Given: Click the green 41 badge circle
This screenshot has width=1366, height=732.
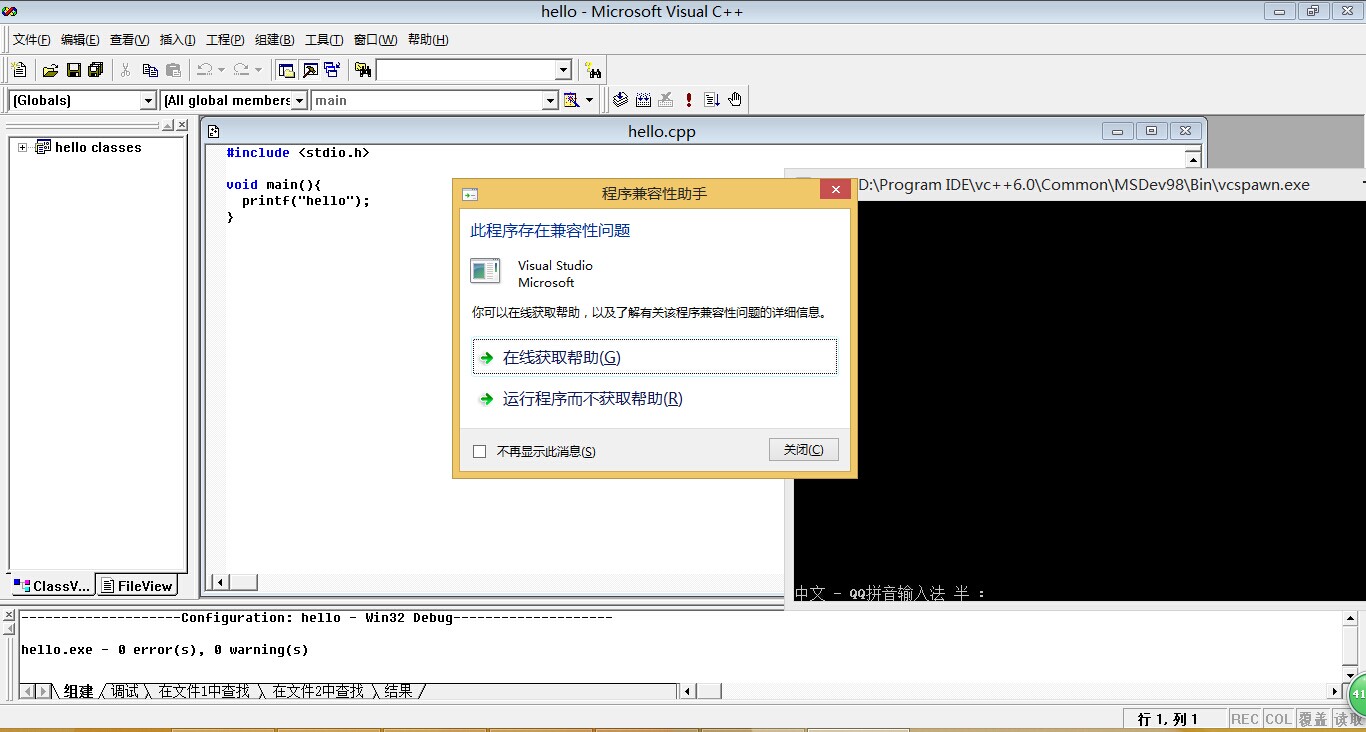Looking at the screenshot, I should point(1358,693).
